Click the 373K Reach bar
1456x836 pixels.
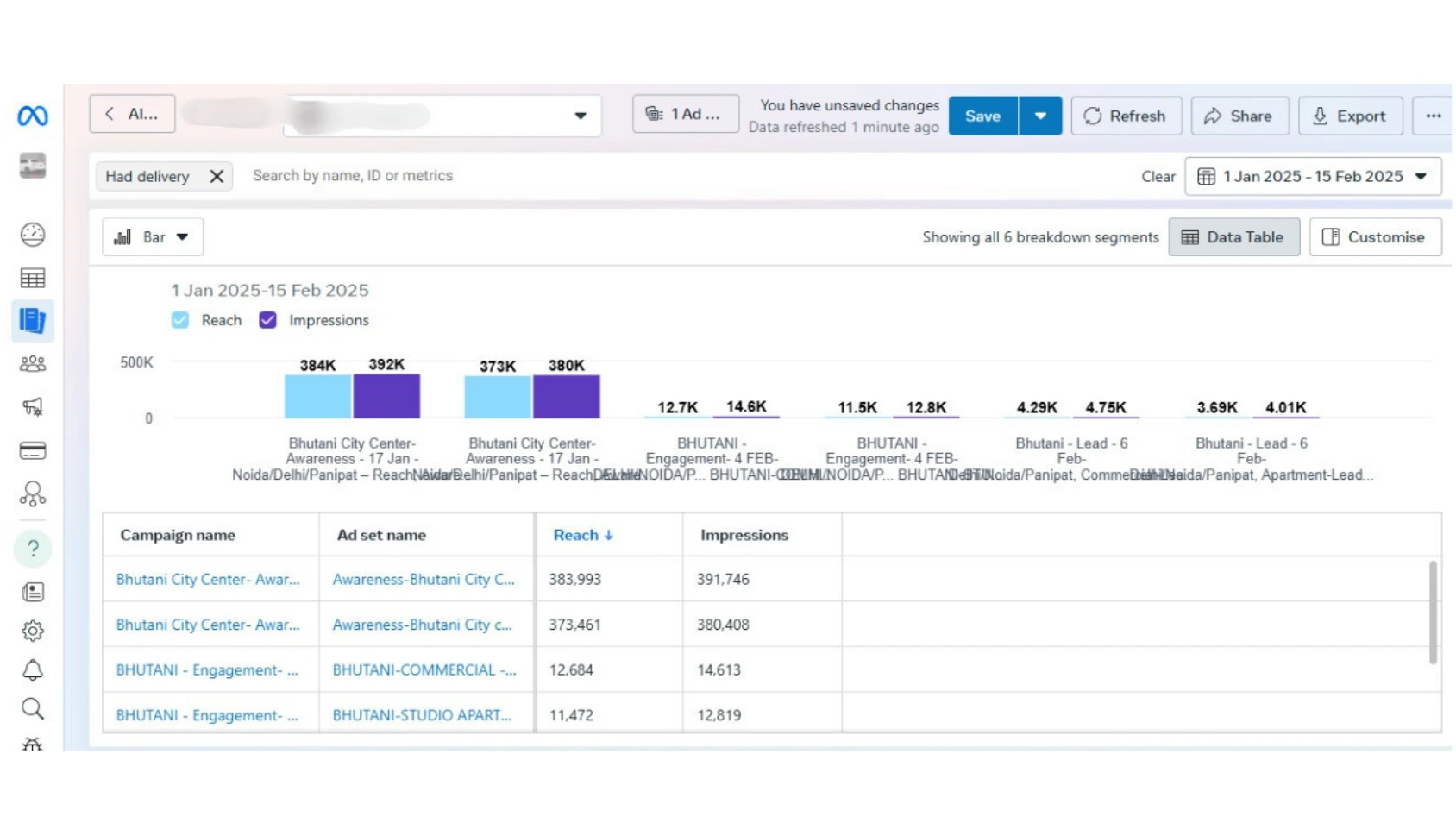(x=498, y=397)
